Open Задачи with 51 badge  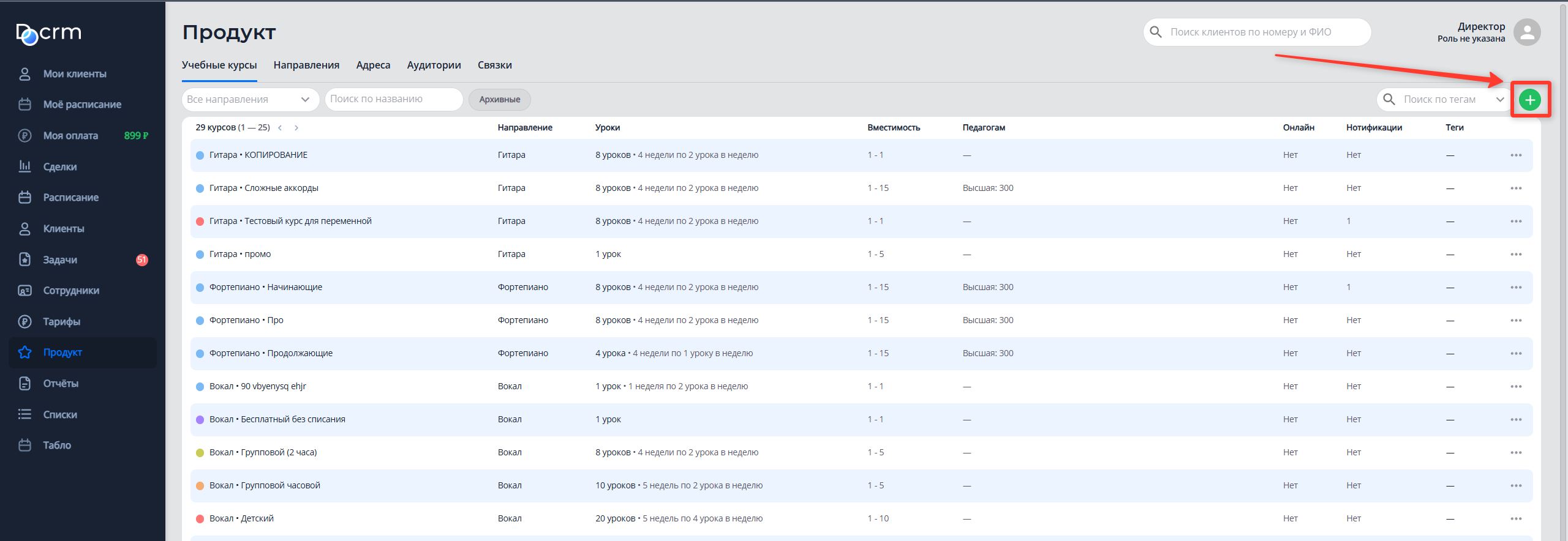pyautogui.click(x=60, y=260)
